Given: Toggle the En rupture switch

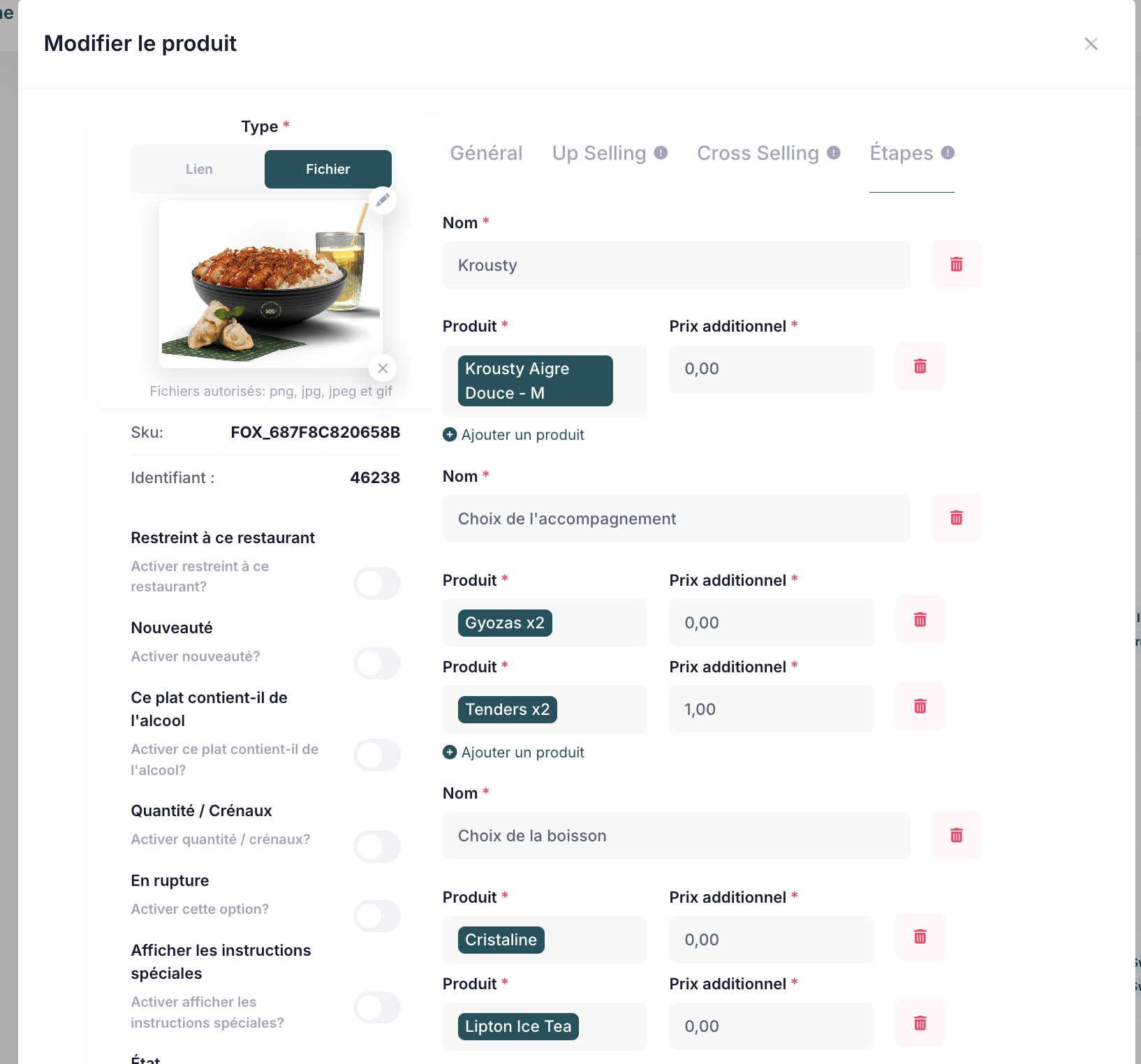Looking at the screenshot, I should click(x=376, y=916).
